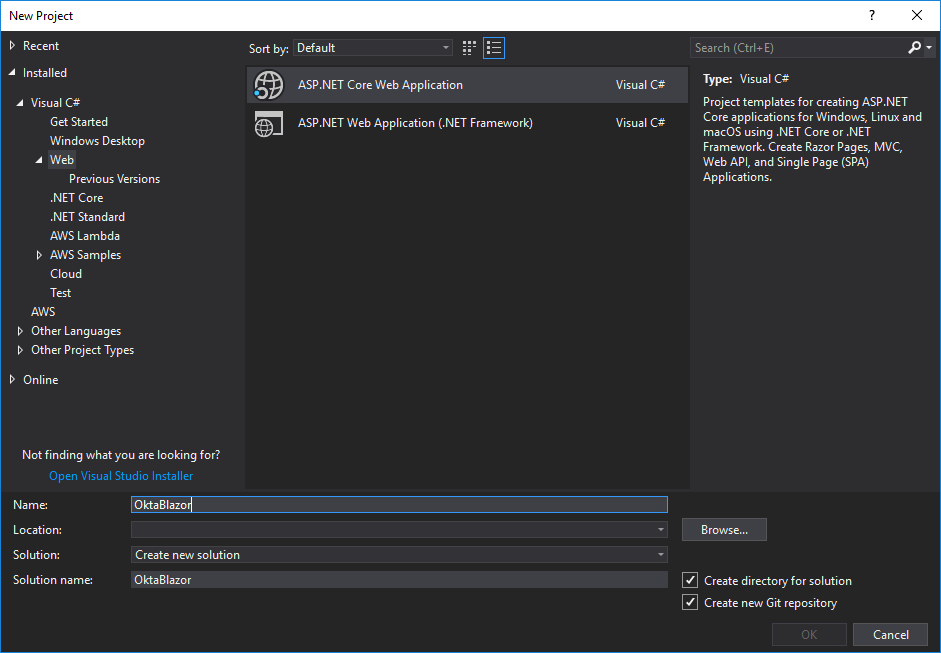Select Windows Desktop category

tap(97, 141)
